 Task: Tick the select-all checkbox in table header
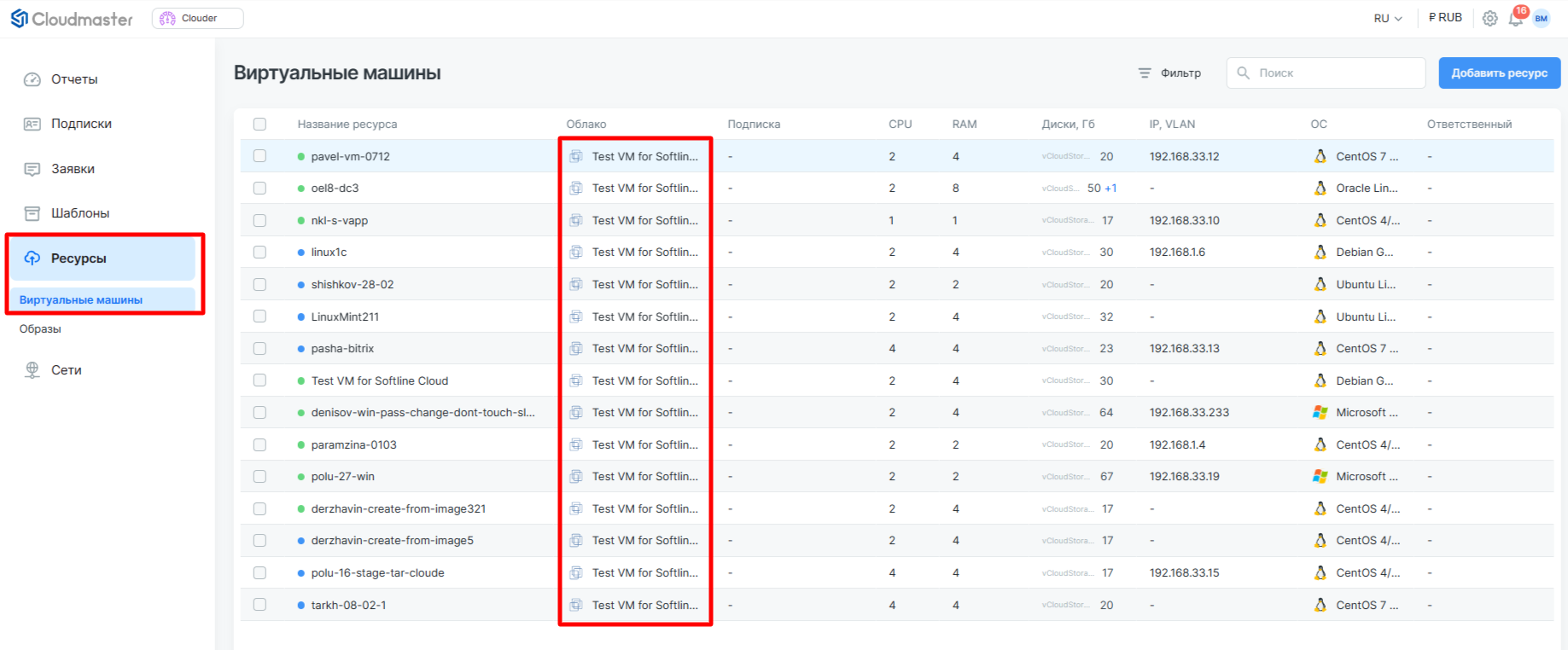coord(259,125)
